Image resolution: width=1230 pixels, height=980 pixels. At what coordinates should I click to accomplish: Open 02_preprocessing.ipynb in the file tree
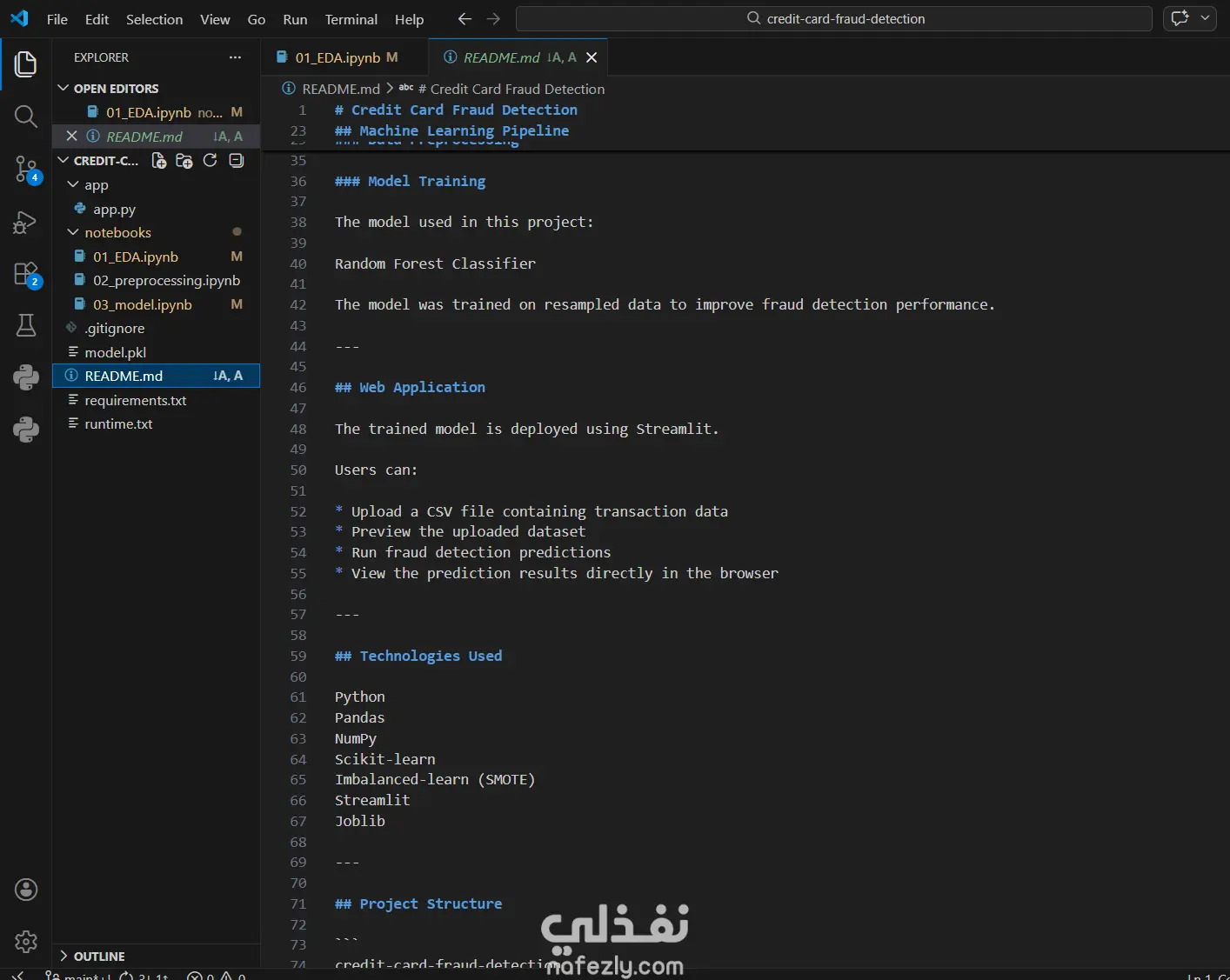[x=157, y=281]
